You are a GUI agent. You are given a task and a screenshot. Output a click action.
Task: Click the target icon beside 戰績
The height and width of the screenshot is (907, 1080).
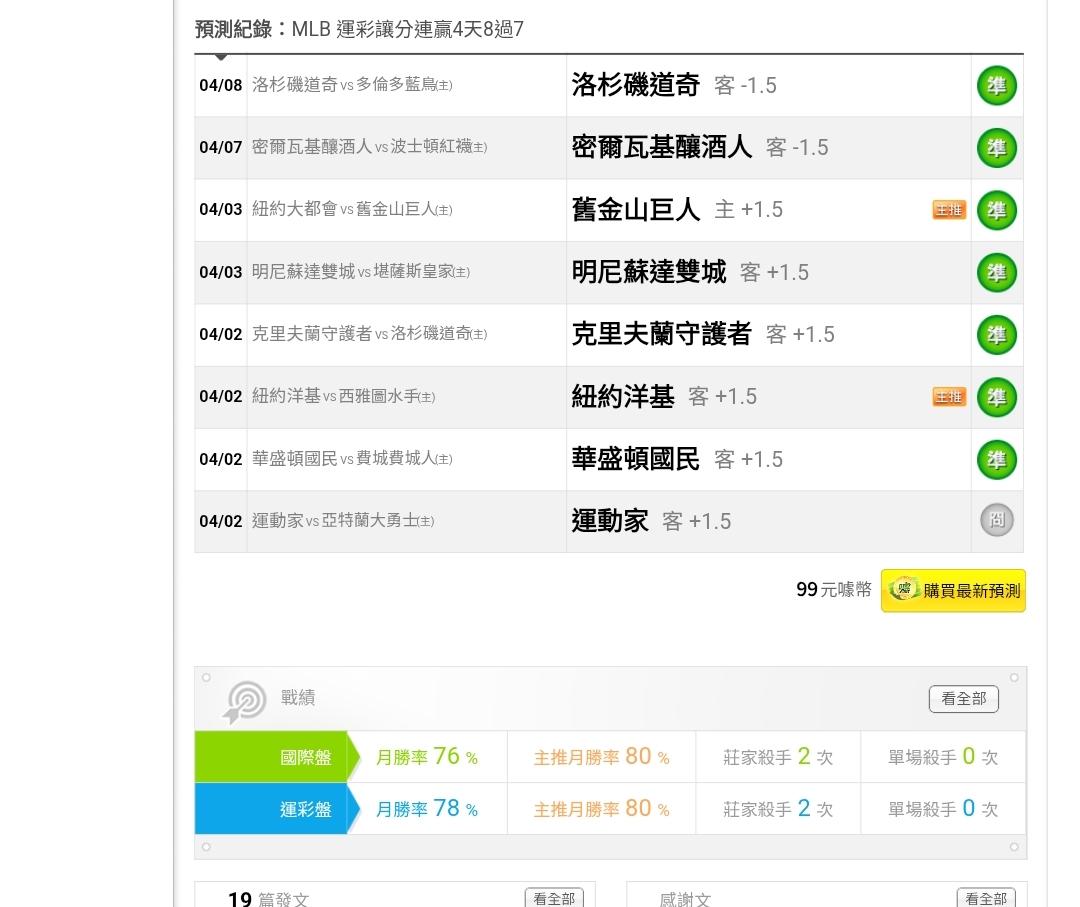pyautogui.click(x=245, y=701)
